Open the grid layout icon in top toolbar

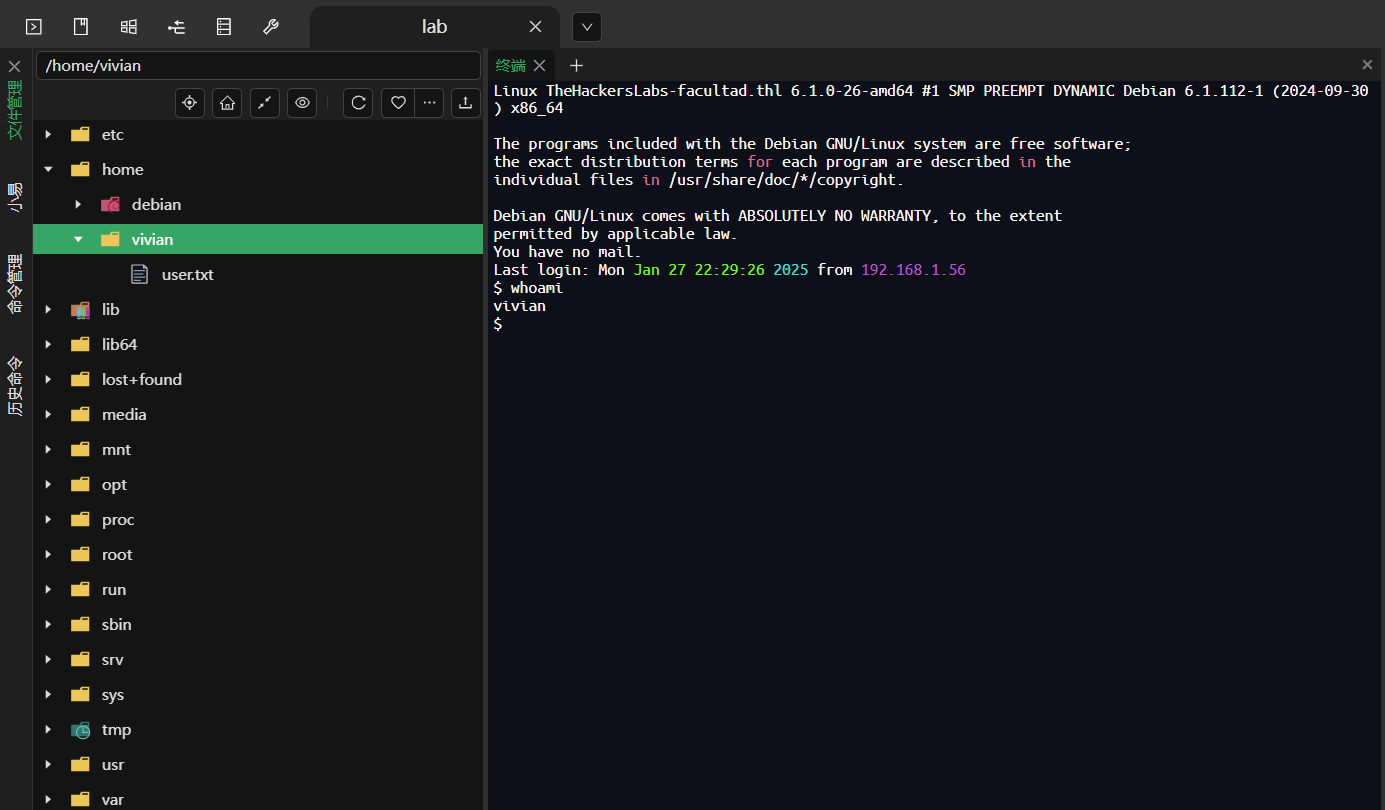(129, 27)
